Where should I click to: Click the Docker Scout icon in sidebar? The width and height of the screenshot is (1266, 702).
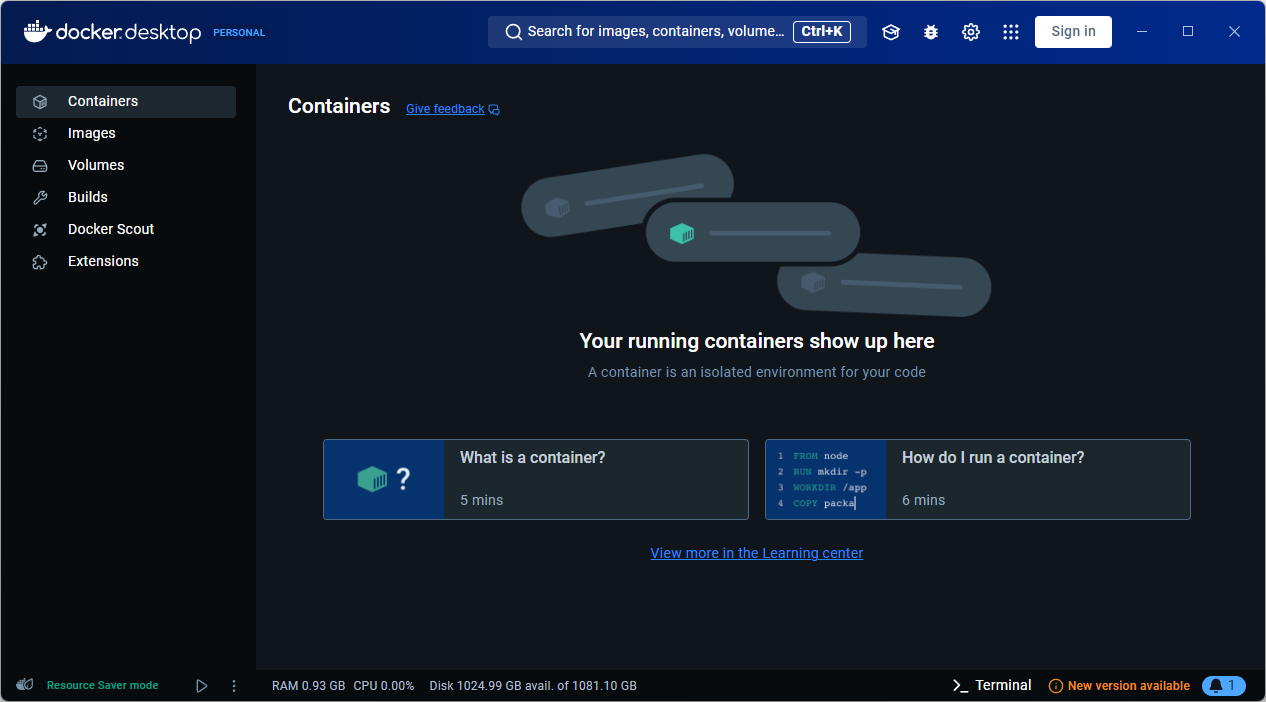click(x=40, y=230)
